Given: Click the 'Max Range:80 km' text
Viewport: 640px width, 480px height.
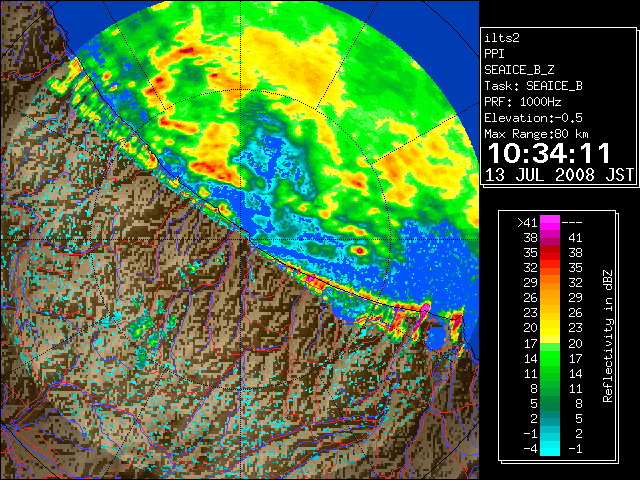Looking at the screenshot, I should click(x=536, y=134).
